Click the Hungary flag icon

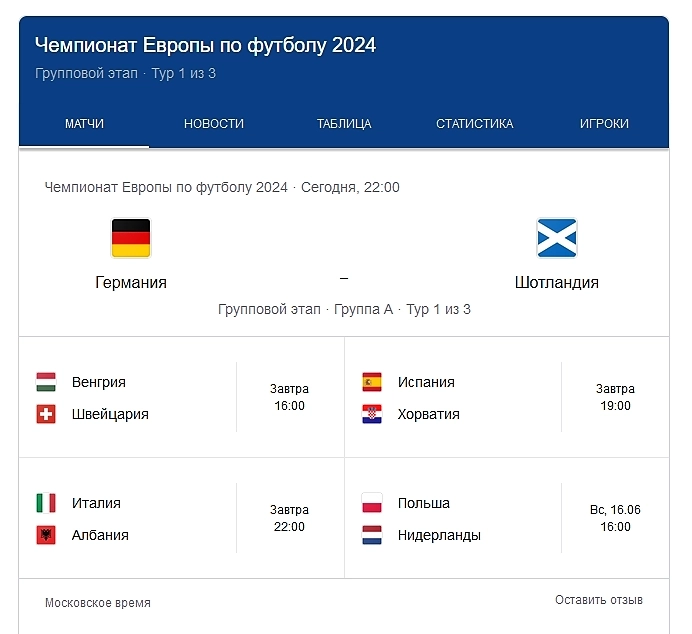pyautogui.click(x=46, y=382)
